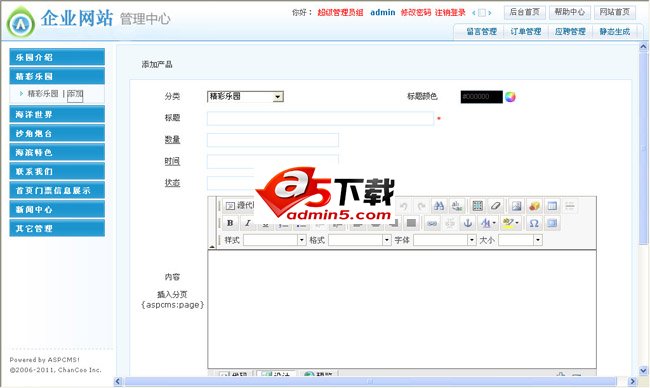Open the 格式 format dropdown
Viewport: 650px width, 388px height.
(359, 240)
